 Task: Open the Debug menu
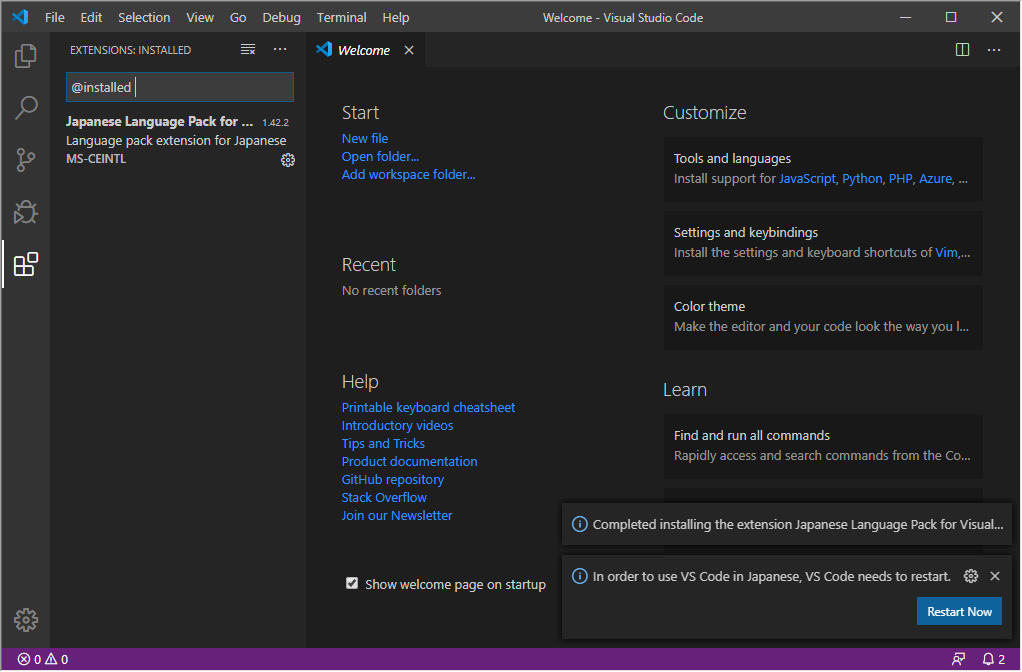pyautogui.click(x=282, y=18)
